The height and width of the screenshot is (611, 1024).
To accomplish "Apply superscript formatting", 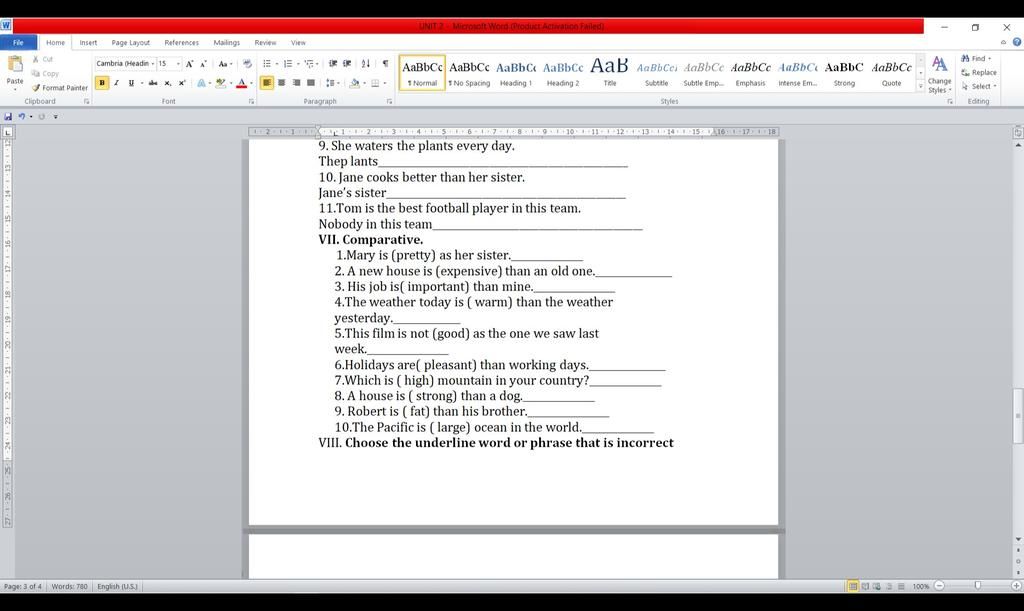I will pos(182,83).
